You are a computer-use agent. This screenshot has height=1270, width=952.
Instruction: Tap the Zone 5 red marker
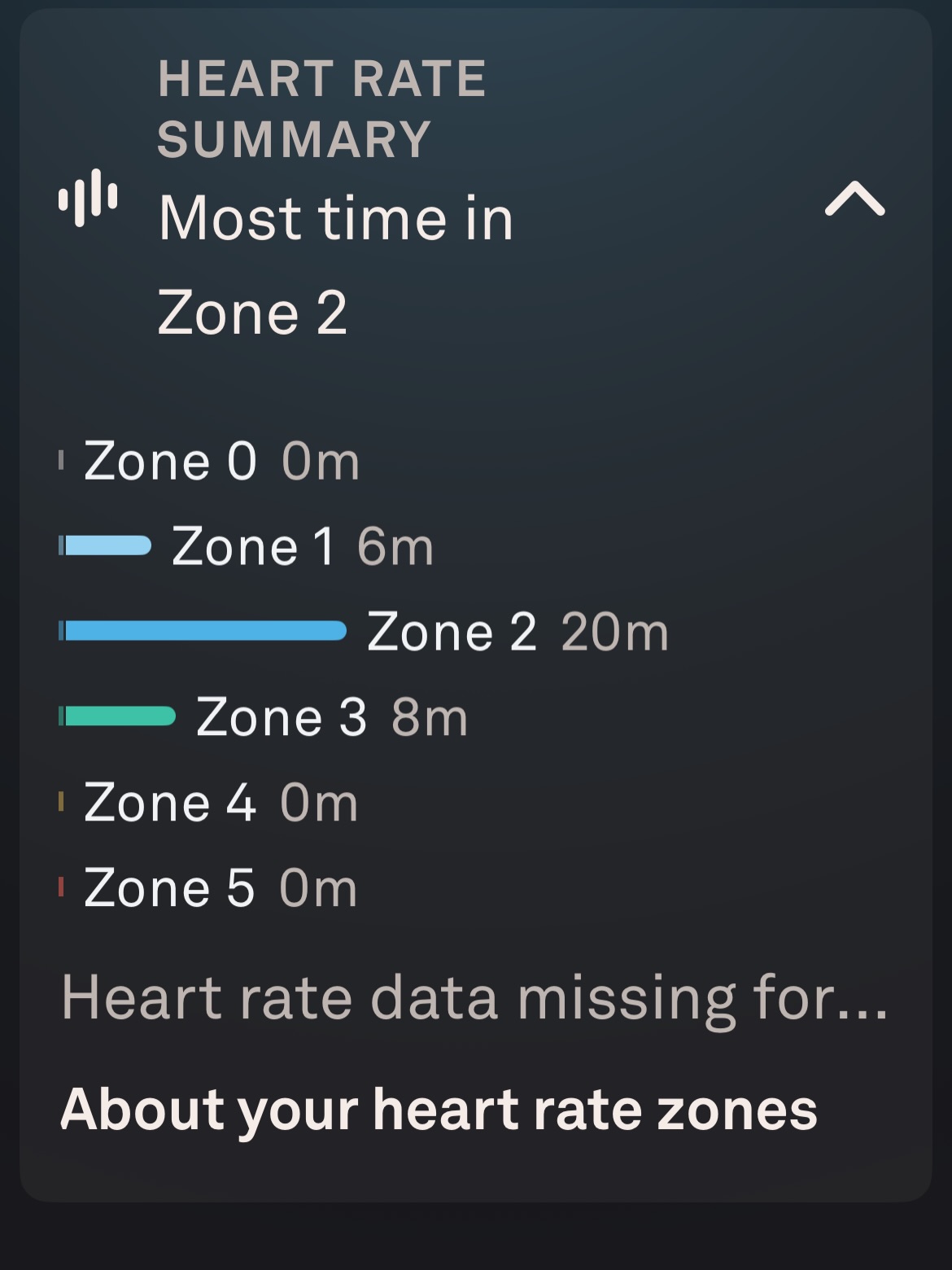(x=61, y=887)
